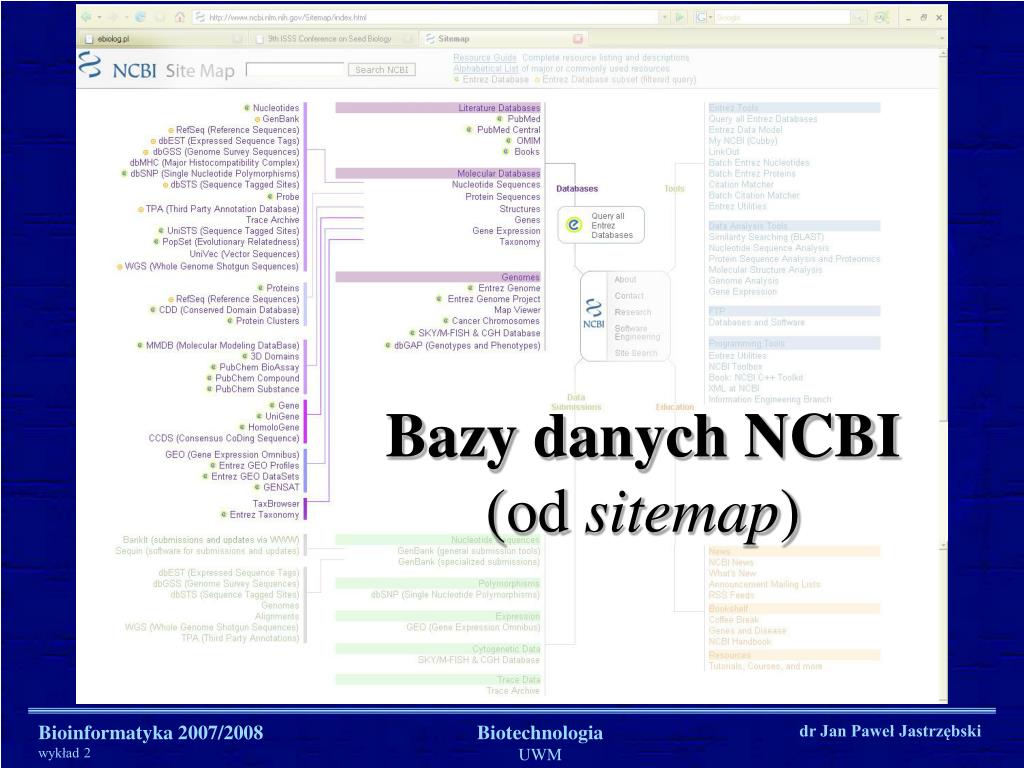
Task: Select the Sitemap tab
Action: point(502,39)
